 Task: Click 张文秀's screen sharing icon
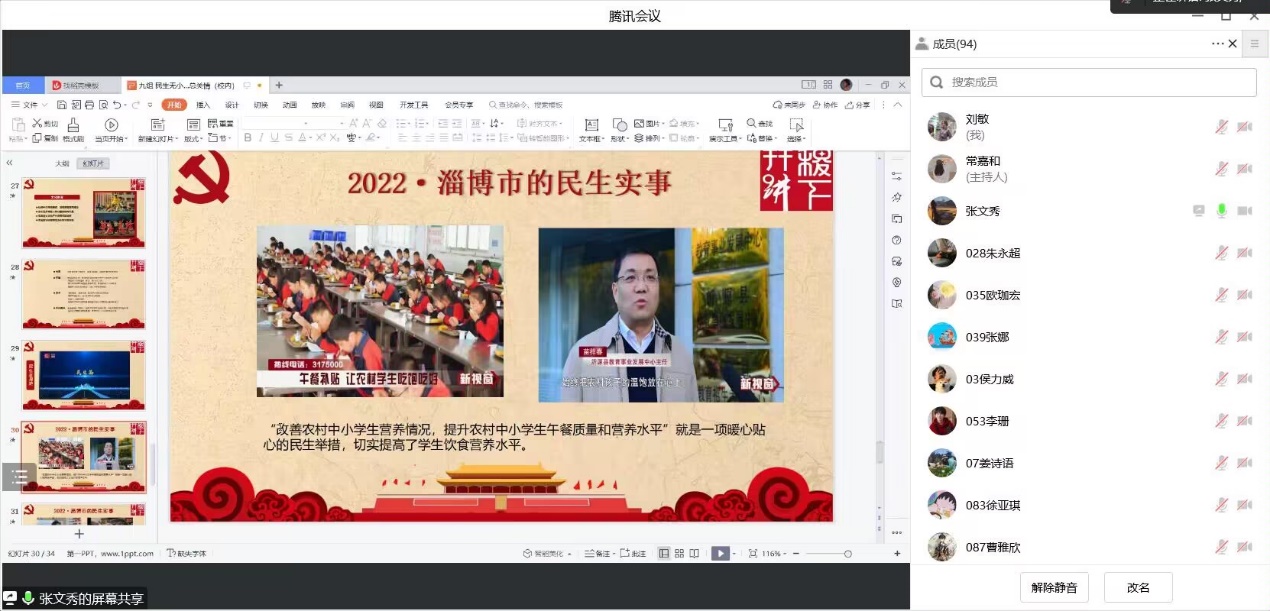coord(1198,211)
